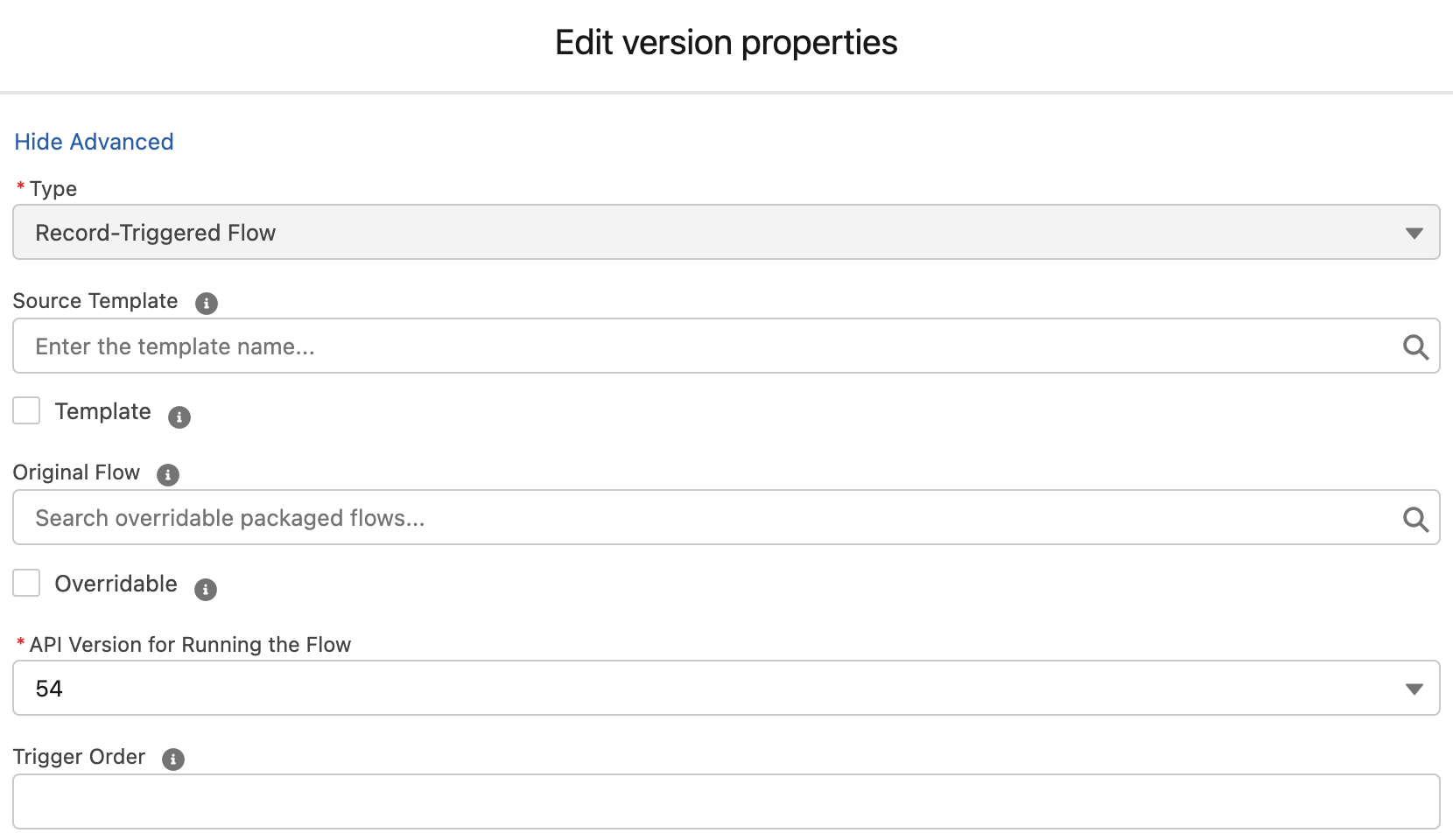Click the API Version dropdown arrow
Viewport: 1453px width, 840px height.
point(1414,689)
